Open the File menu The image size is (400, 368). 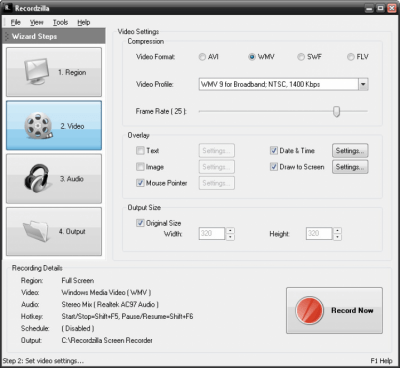click(x=16, y=22)
